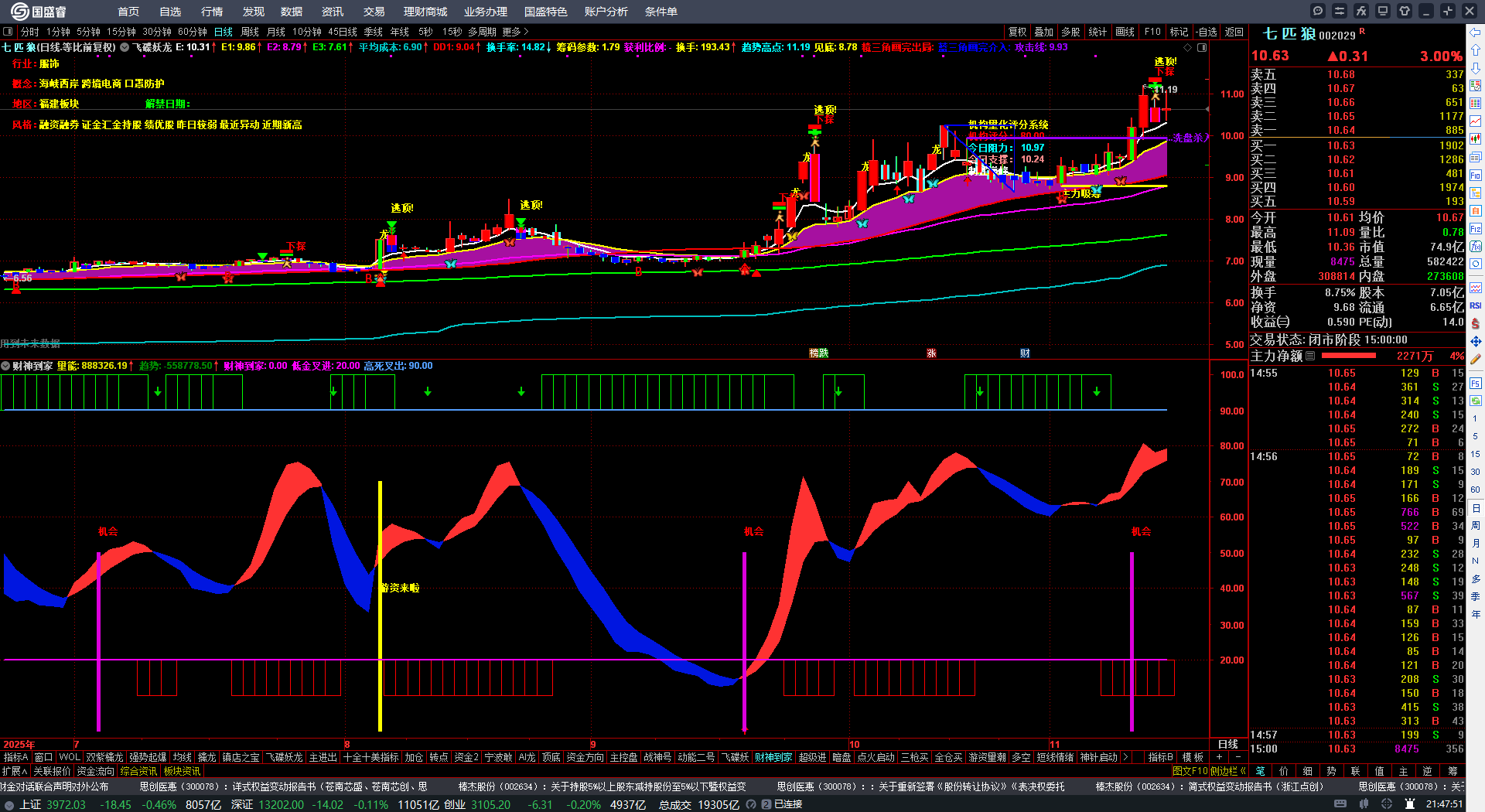1485x812 pixels.
Task: Click the small window icon before 分时
Action: click(x=8, y=32)
